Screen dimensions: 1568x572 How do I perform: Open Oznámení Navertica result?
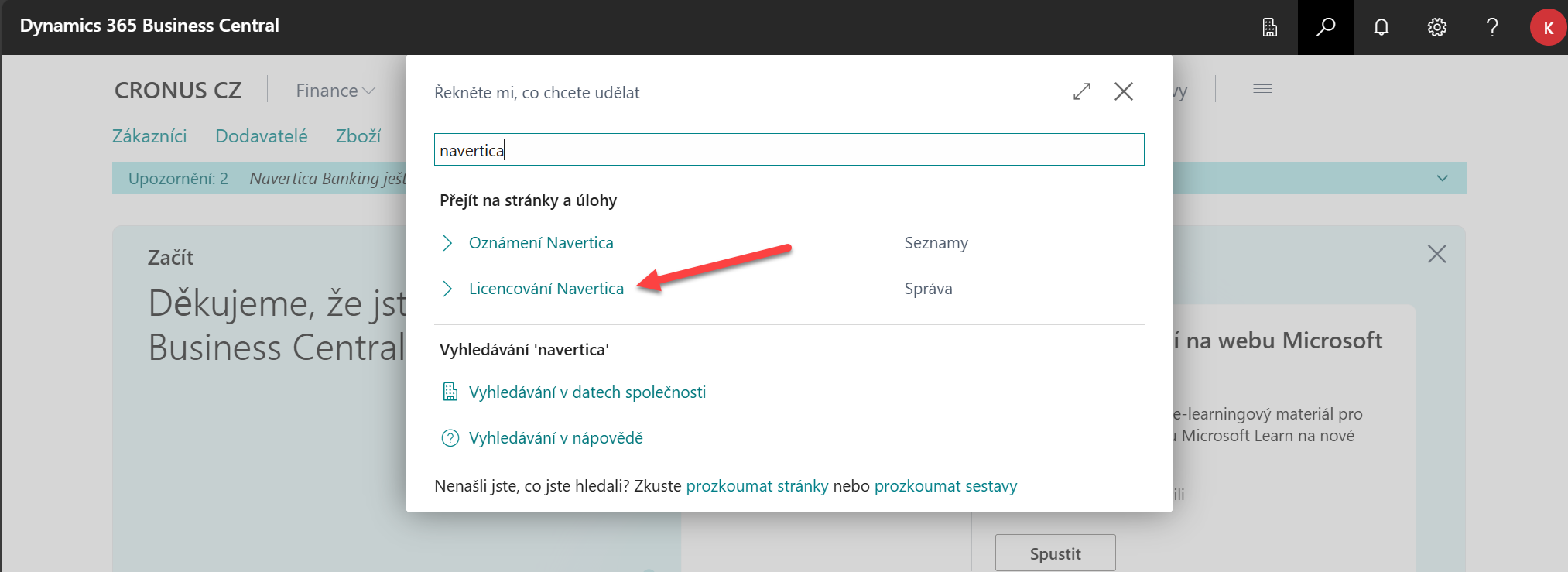[541, 243]
